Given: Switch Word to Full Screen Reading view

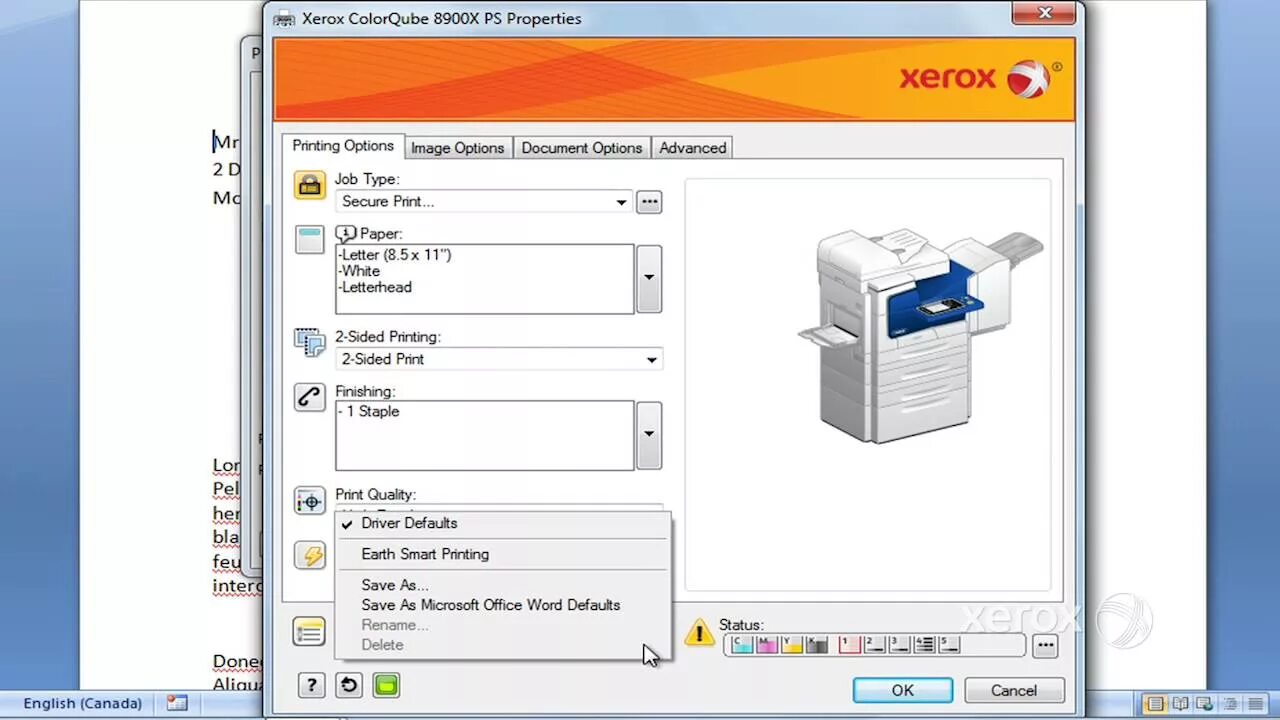Looking at the screenshot, I should tap(1180, 704).
